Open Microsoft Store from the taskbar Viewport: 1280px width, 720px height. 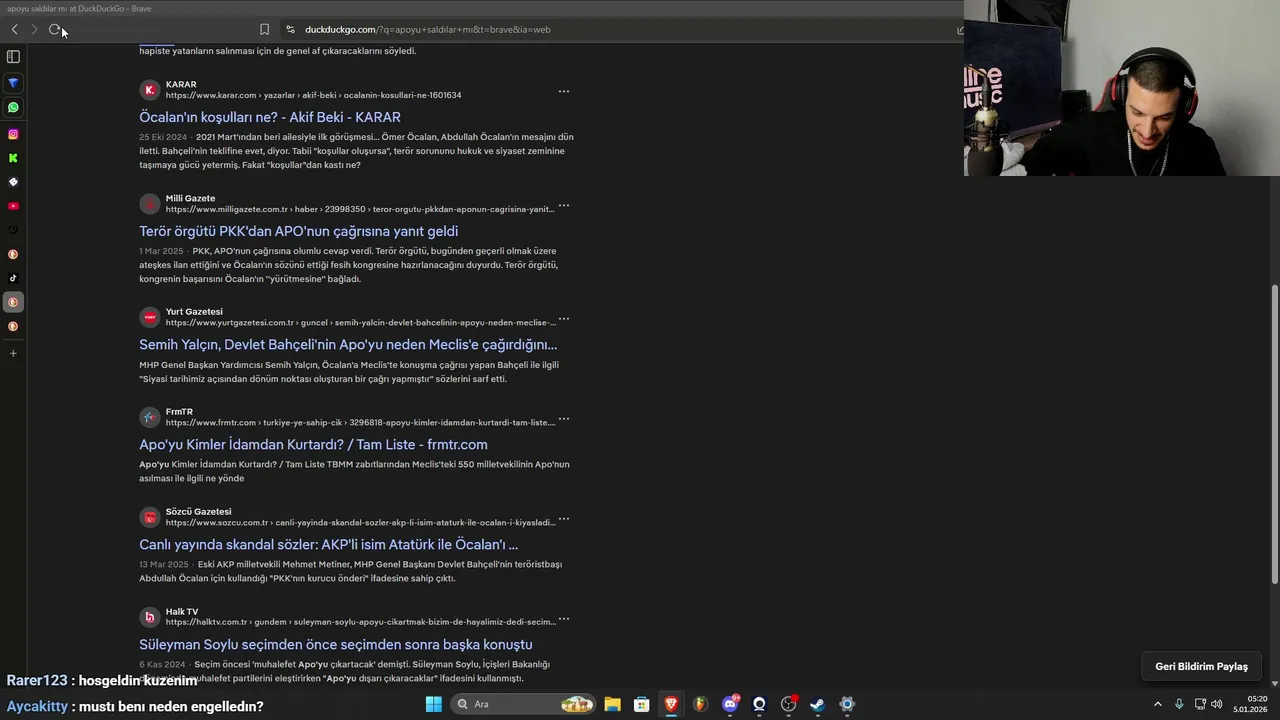point(641,704)
